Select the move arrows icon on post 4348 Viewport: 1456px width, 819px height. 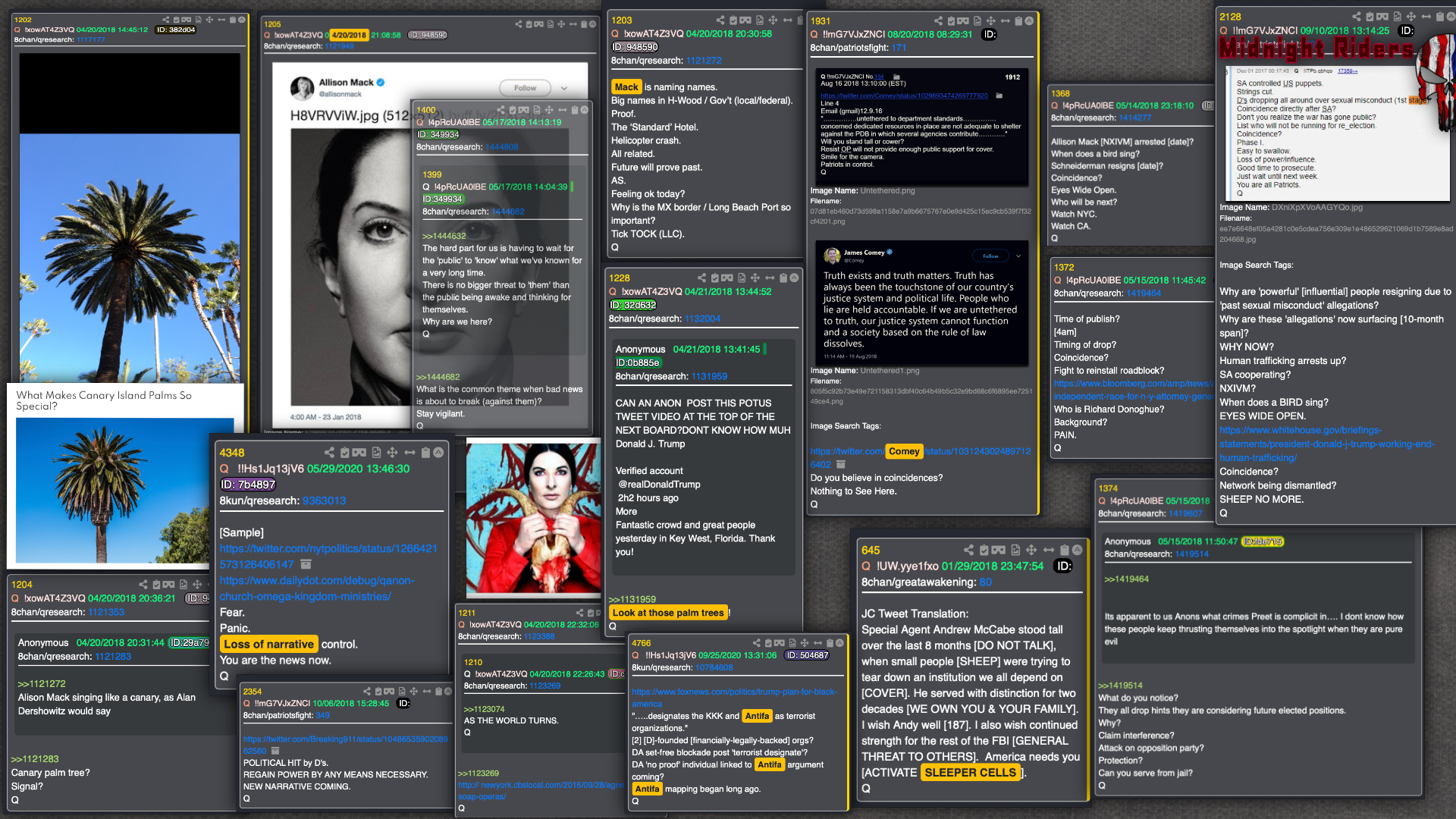(392, 453)
